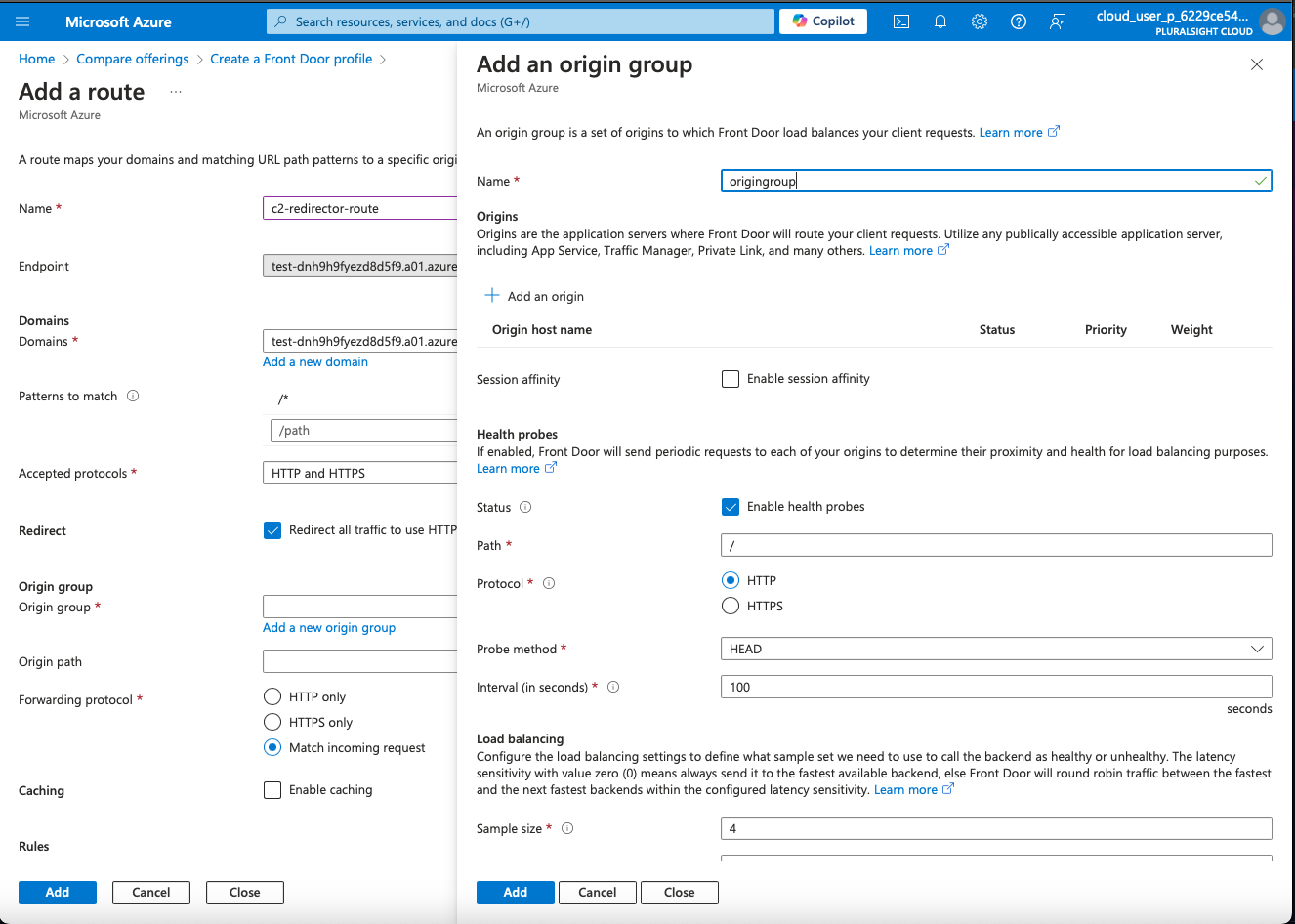The image size is (1295, 924).
Task: Open the Domains dropdown on the route form
Action: pos(359,341)
